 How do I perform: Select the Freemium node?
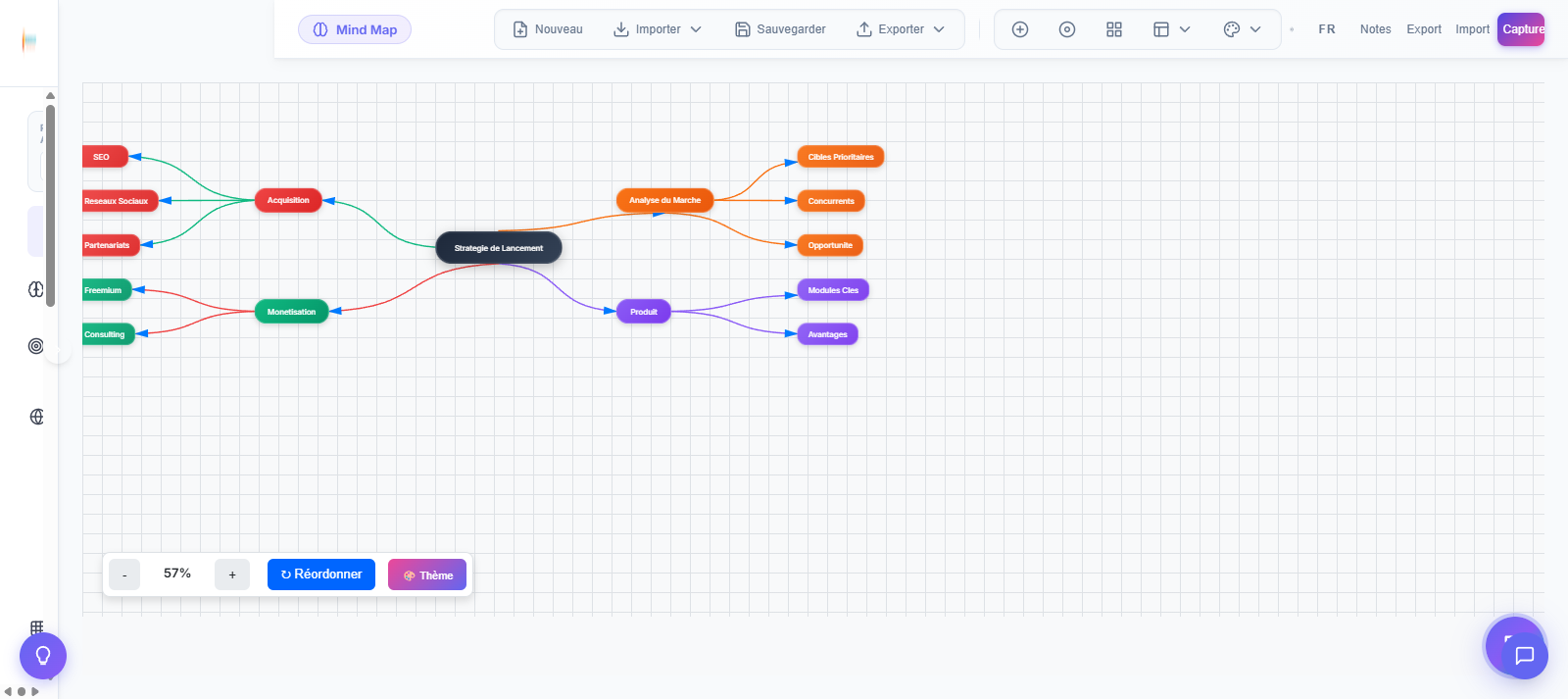pos(107,290)
